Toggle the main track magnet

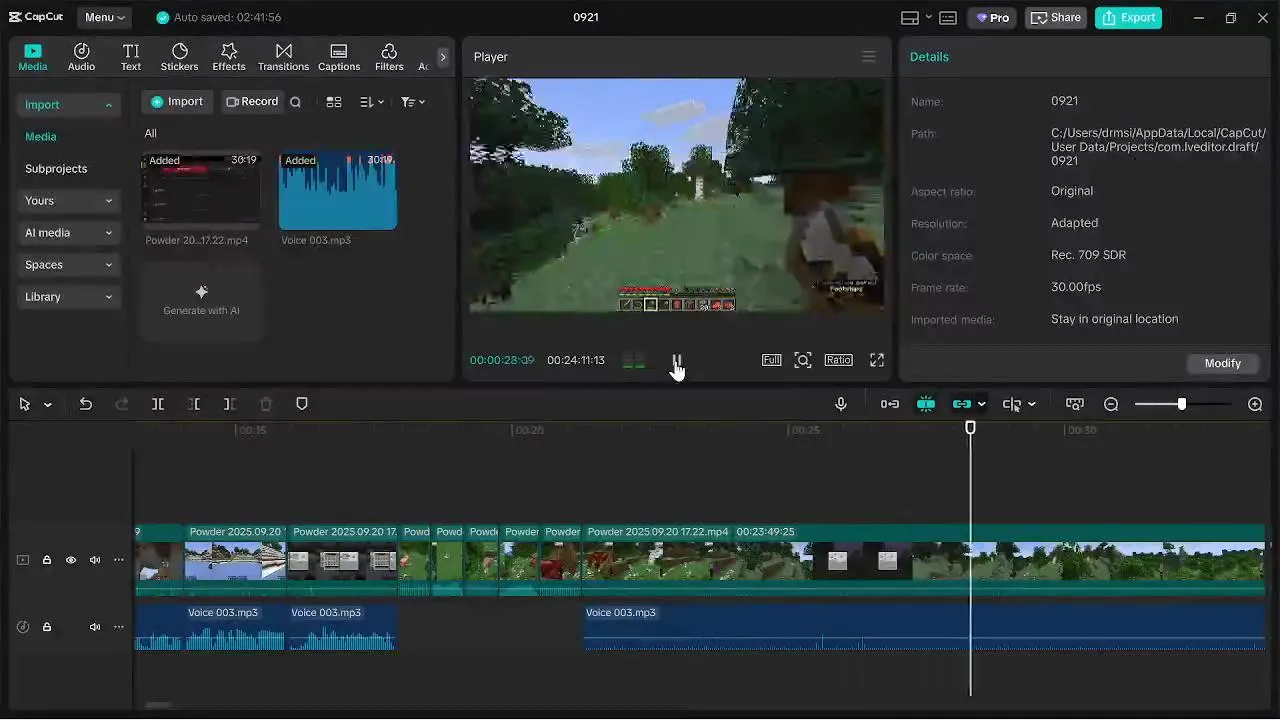(x=889, y=404)
